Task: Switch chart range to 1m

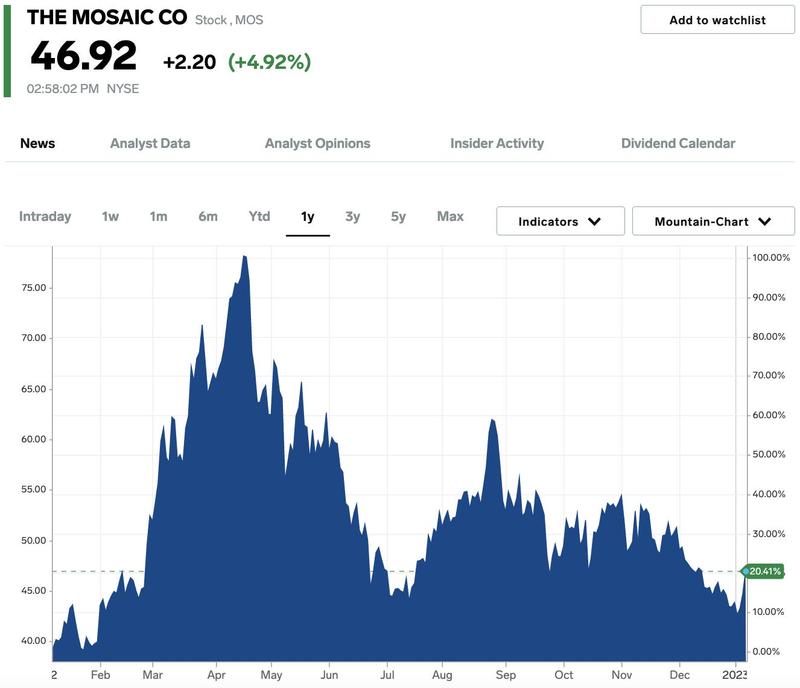Action: tap(158, 216)
